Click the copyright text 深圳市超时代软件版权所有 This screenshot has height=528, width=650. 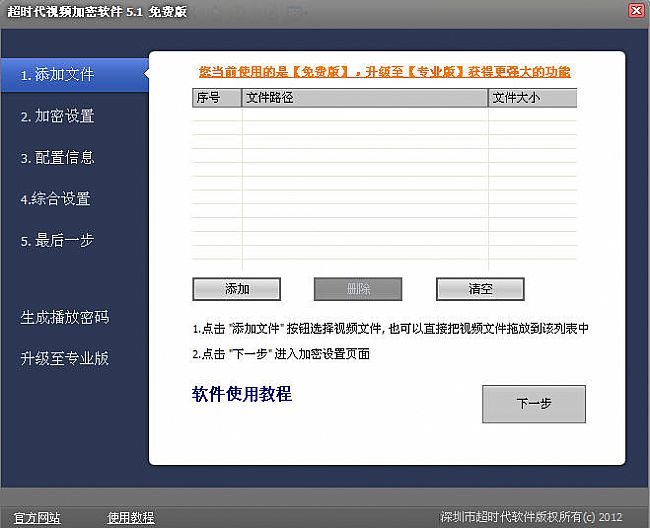coord(531,517)
